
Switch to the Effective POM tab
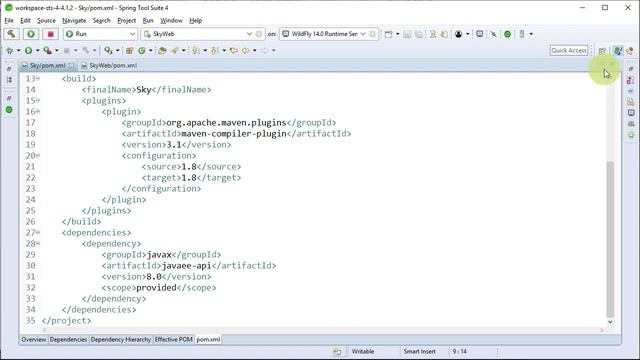click(x=173, y=339)
